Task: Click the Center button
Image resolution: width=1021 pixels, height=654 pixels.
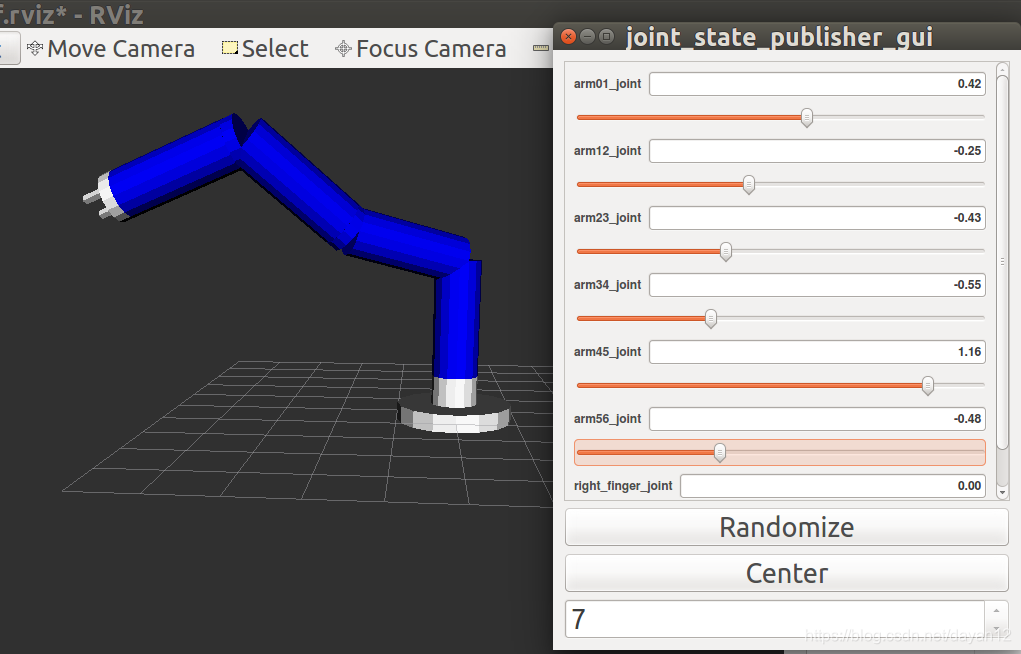Action: 787,573
